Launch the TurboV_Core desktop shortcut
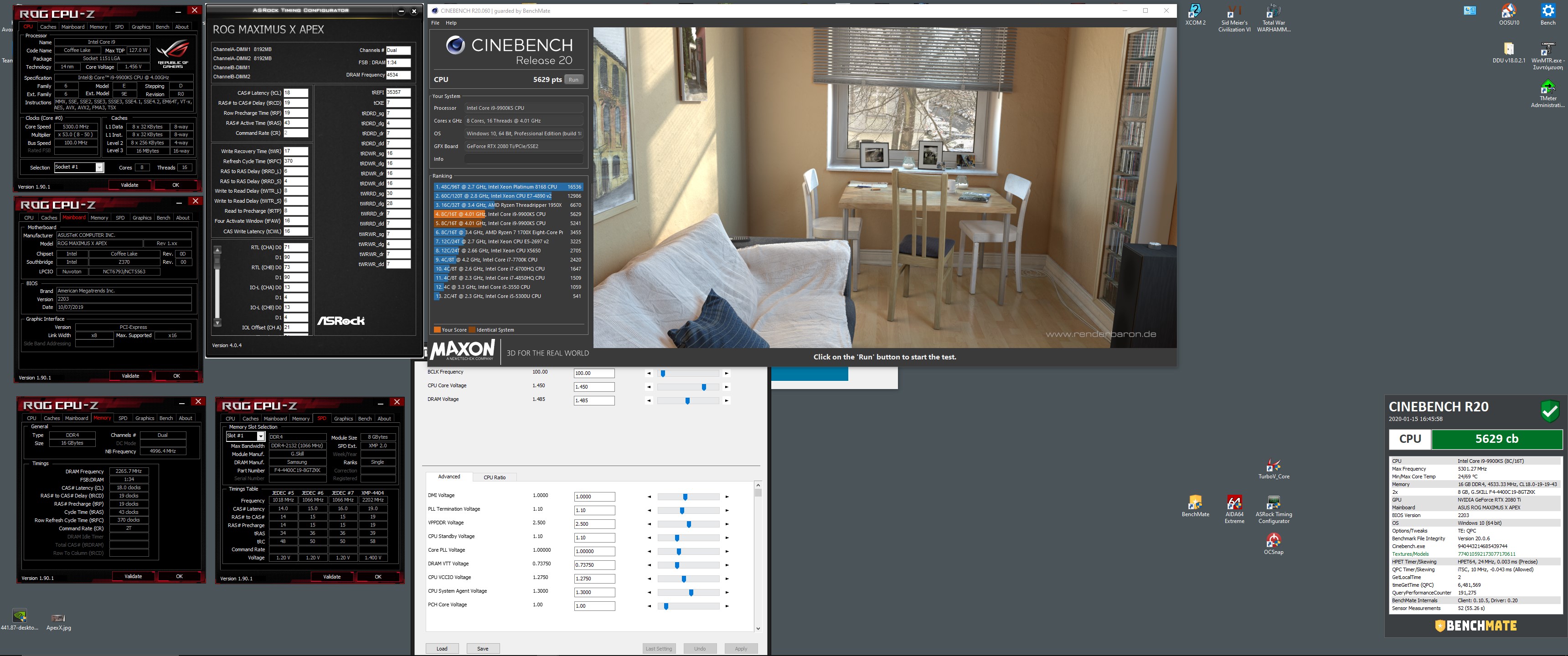This screenshot has height=656, width=1568. (1274, 469)
